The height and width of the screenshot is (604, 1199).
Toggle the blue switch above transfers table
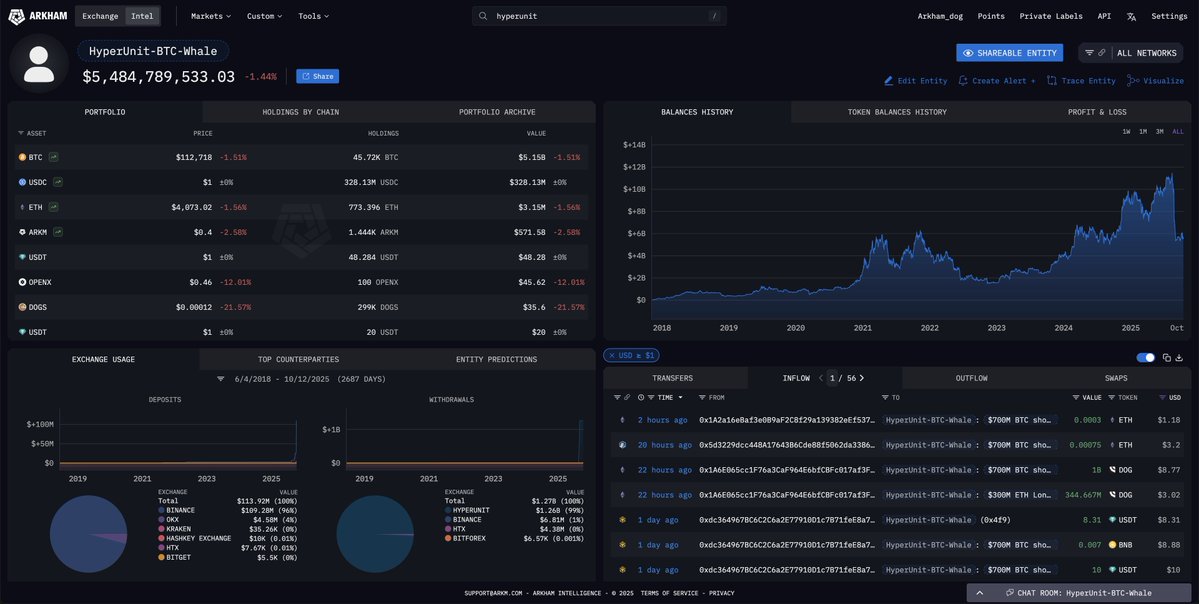pos(1146,357)
